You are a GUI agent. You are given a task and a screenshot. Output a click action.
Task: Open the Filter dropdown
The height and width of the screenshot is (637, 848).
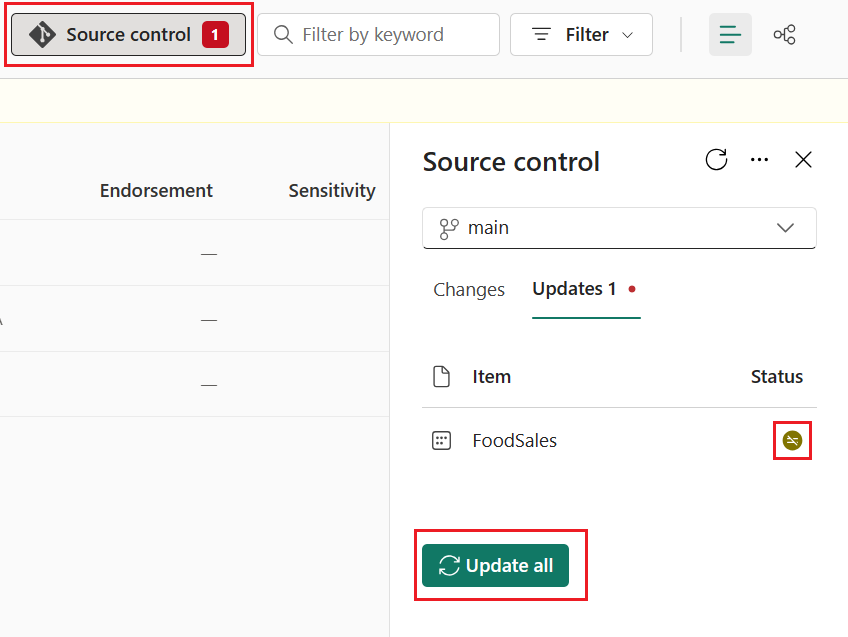[581, 34]
